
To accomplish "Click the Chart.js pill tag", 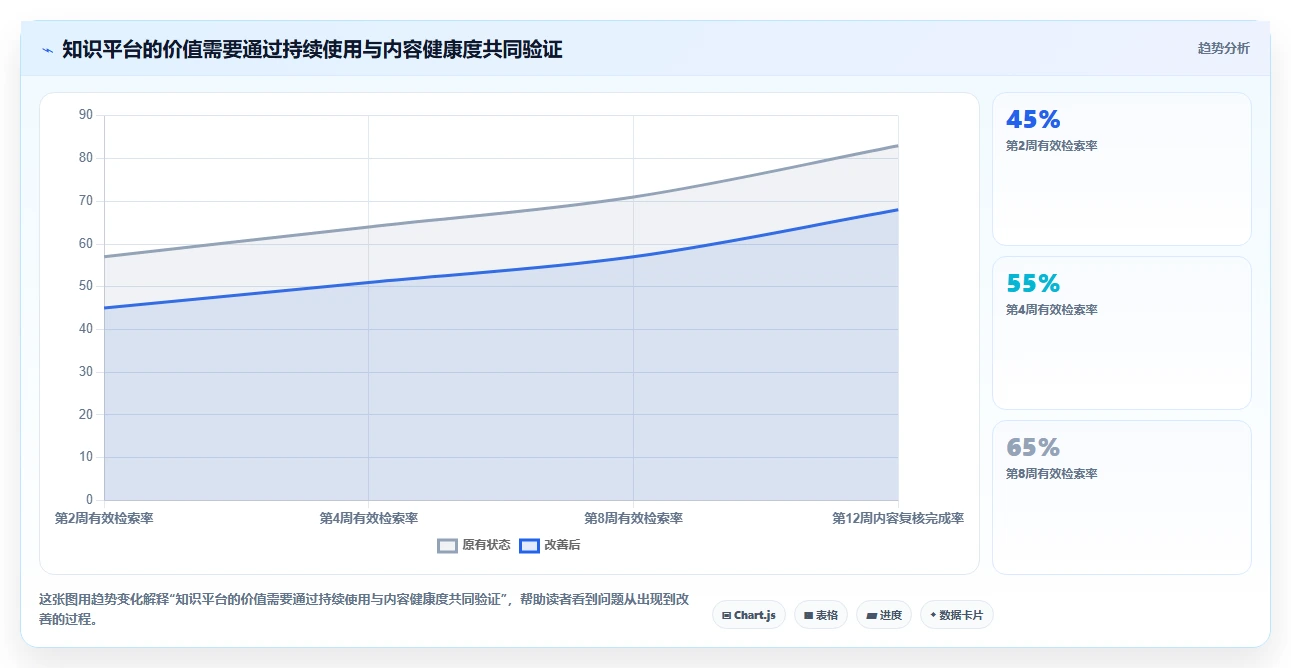I will [749, 615].
